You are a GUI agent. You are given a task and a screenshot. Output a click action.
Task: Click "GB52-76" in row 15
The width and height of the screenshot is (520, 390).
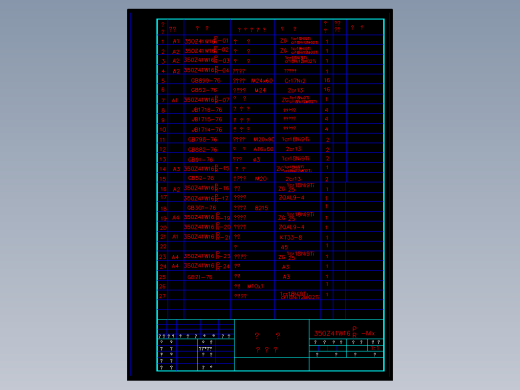tap(201, 178)
